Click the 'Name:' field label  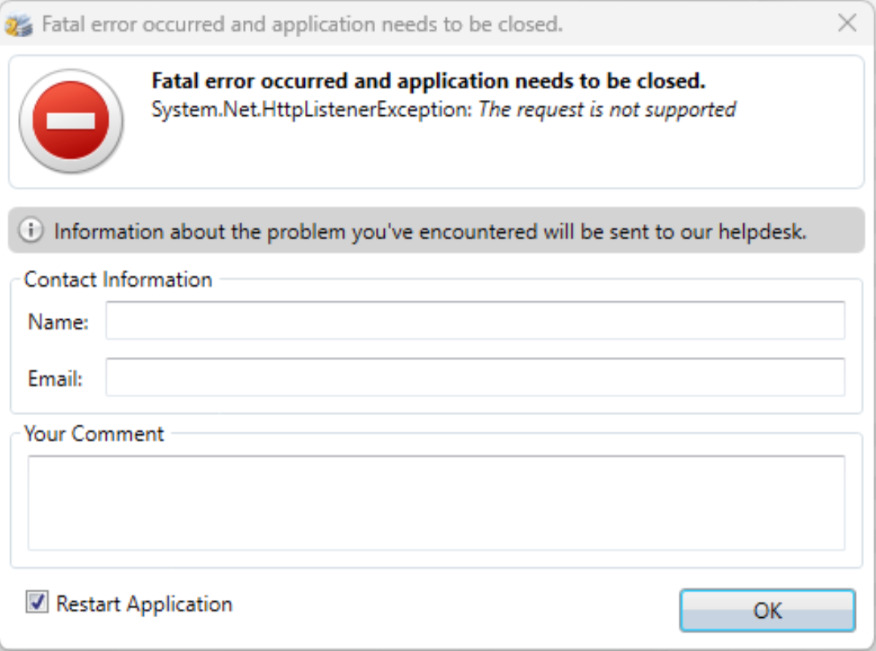coord(58,322)
